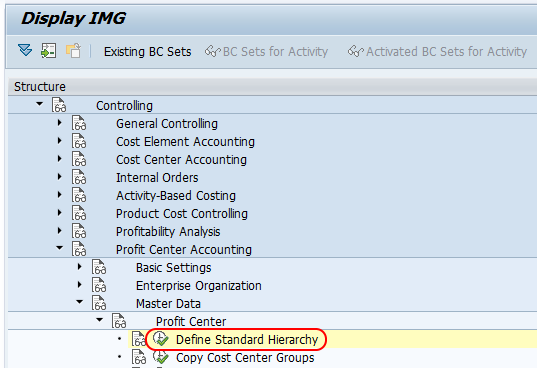Execute Define Standard Hierarchy activity icon
The image size is (537, 368).
[x=161, y=339]
